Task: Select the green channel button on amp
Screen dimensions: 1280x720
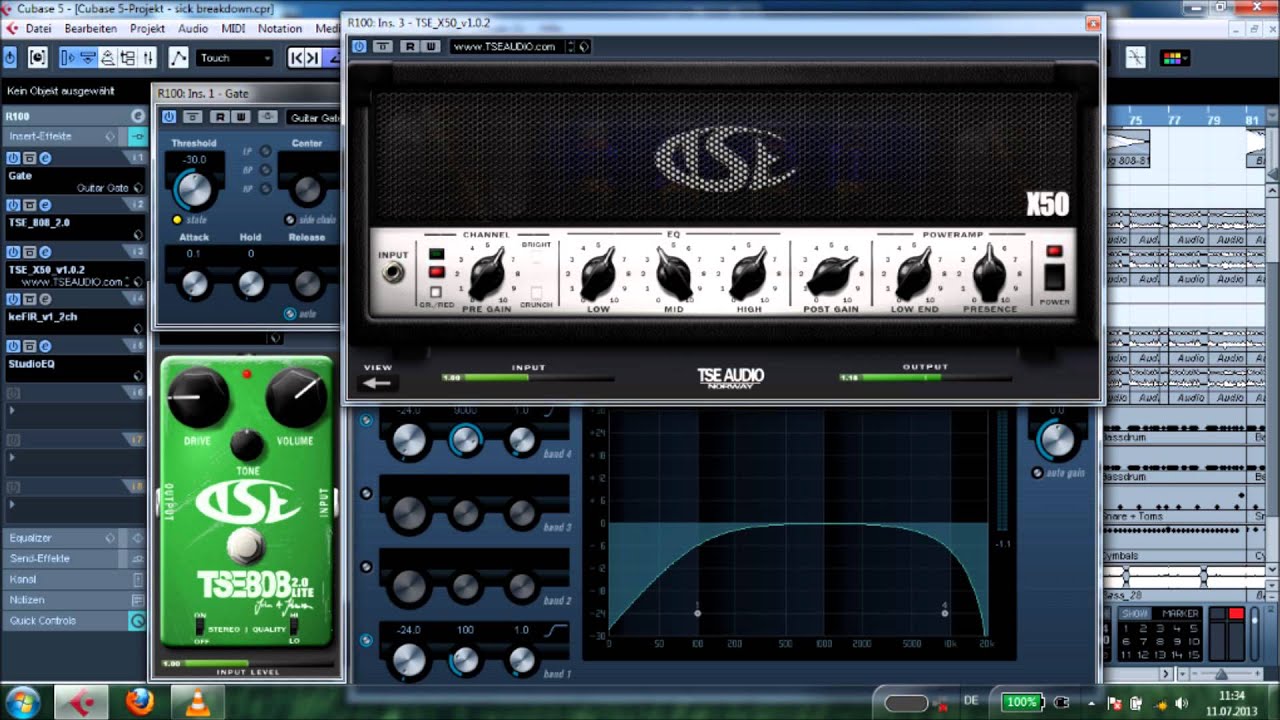Action: tap(436, 254)
